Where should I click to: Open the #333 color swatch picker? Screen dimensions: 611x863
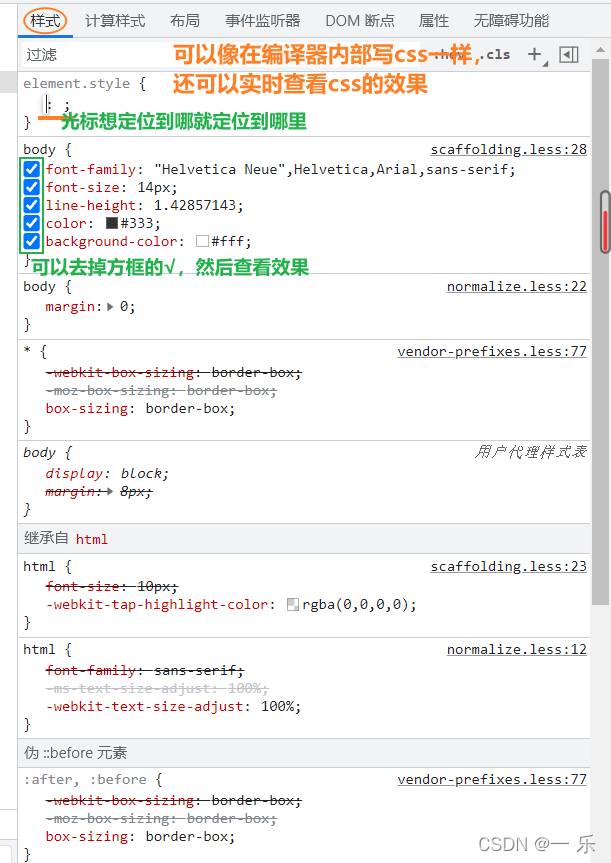[x=112, y=223]
